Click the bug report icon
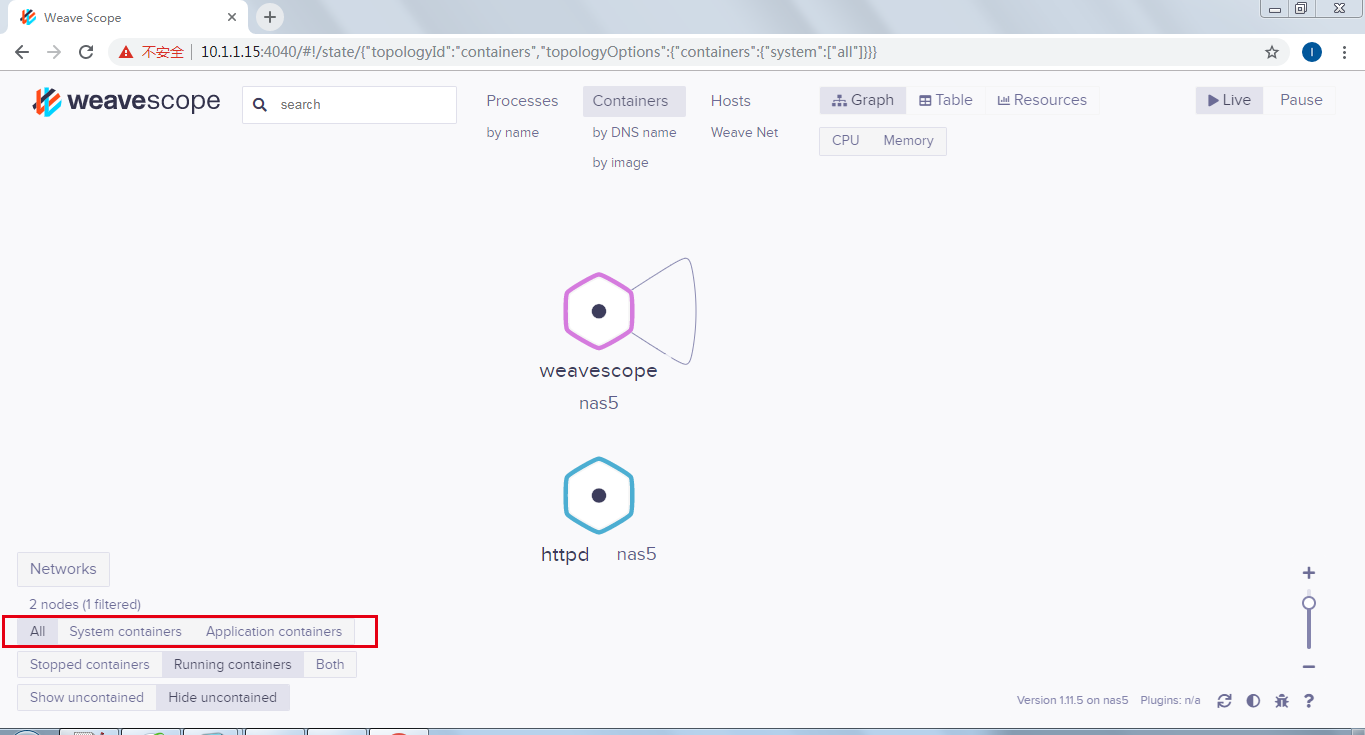This screenshot has height=735, width=1365. [x=1282, y=701]
